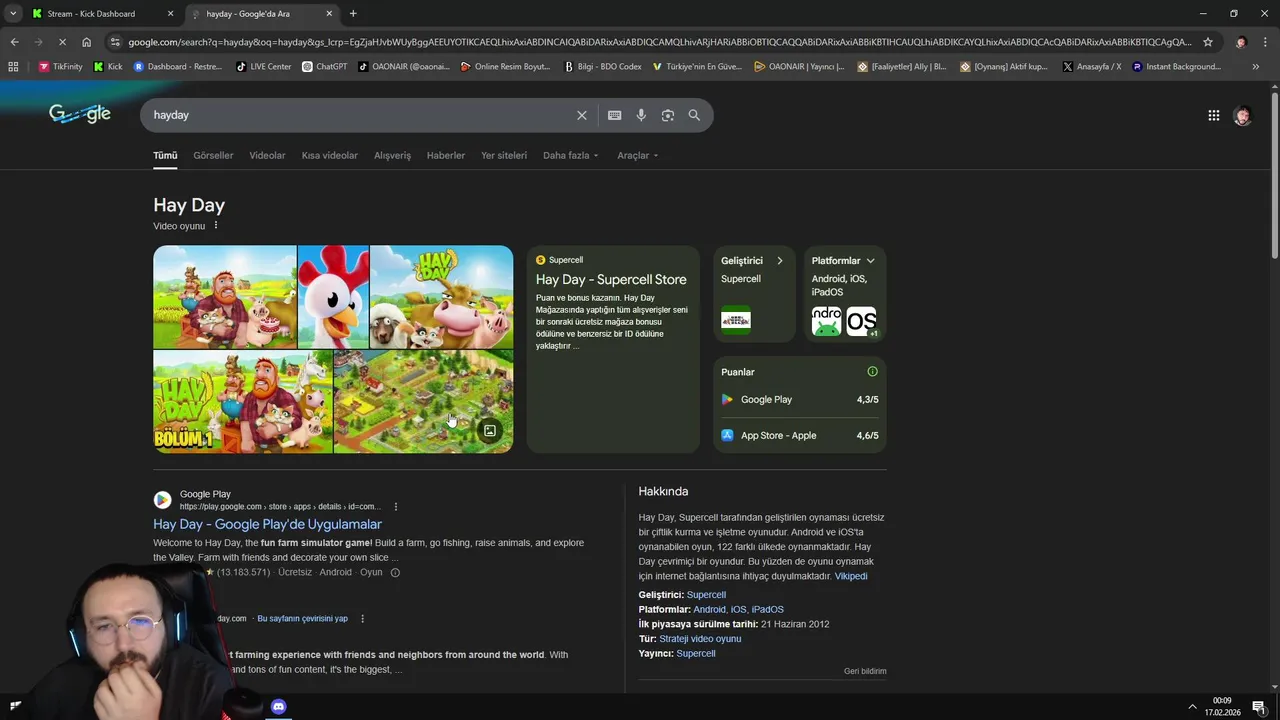Open Discord from the taskbar
The width and height of the screenshot is (1280, 720).
[279, 707]
